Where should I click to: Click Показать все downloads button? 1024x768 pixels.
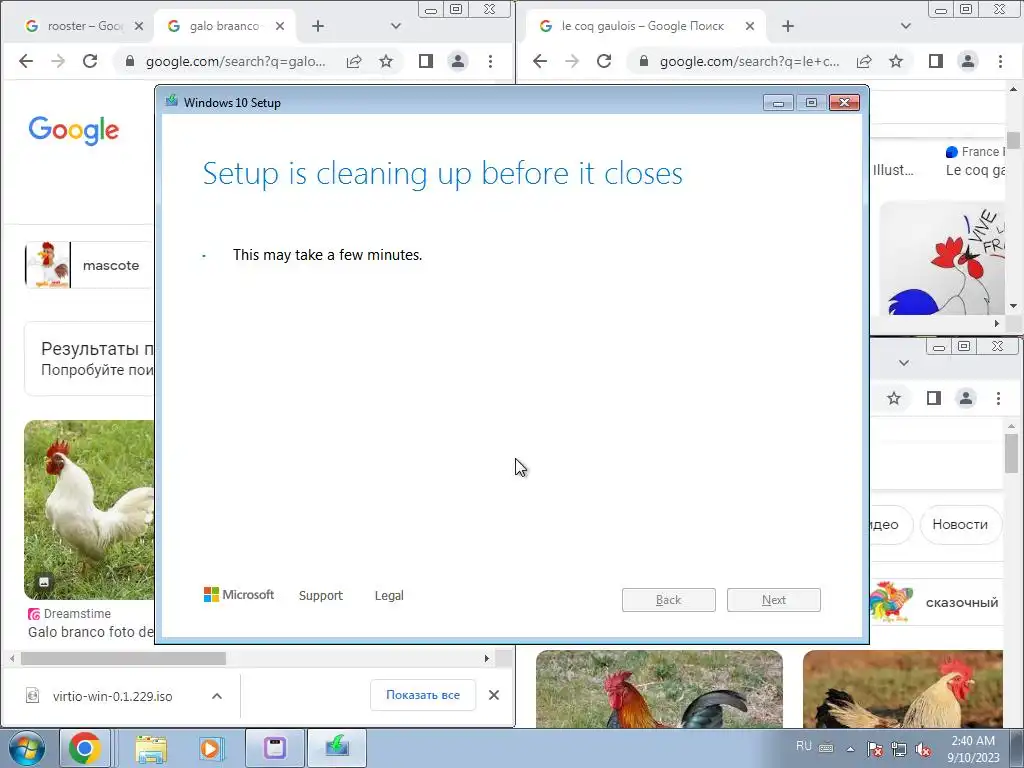423,695
